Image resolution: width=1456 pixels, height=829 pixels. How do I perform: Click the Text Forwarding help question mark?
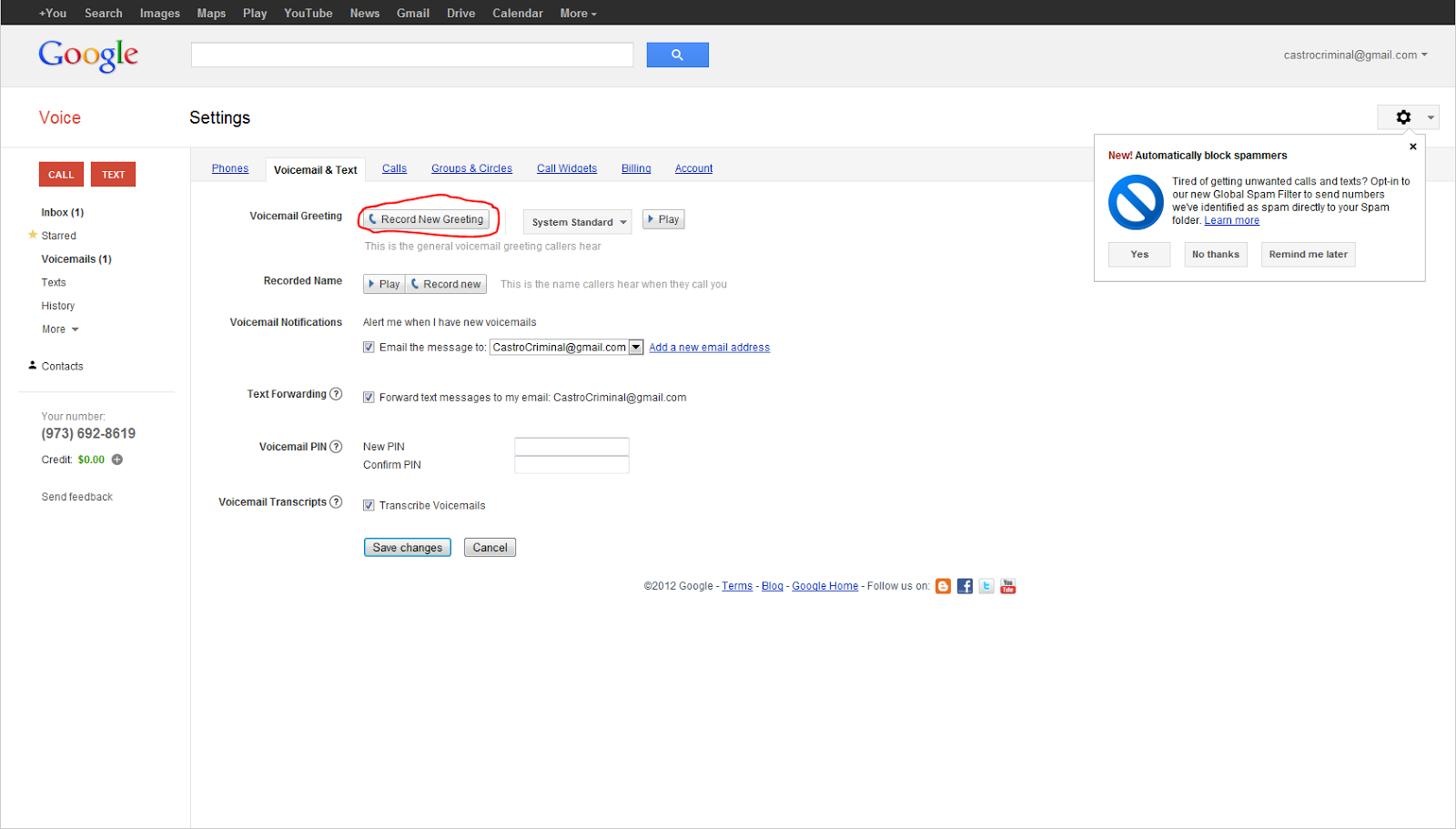pyautogui.click(x=336, y=394)
